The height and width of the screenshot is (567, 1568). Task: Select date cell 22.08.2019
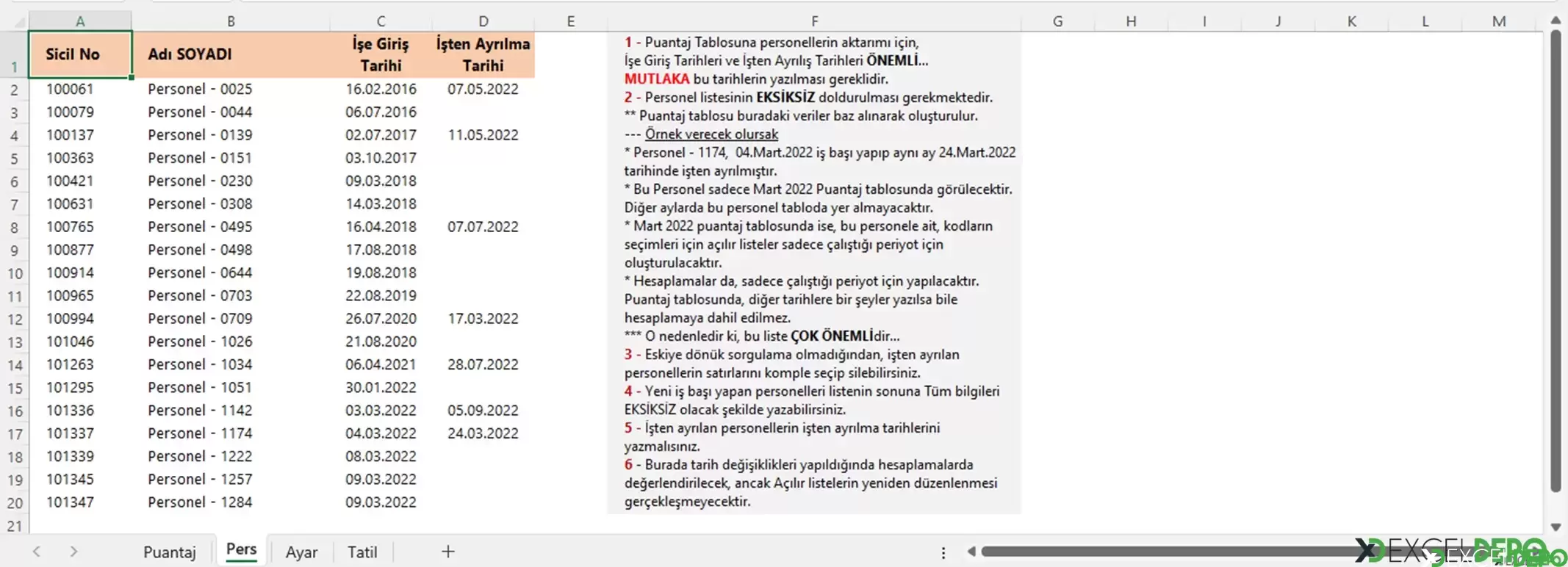pos(381,295)
